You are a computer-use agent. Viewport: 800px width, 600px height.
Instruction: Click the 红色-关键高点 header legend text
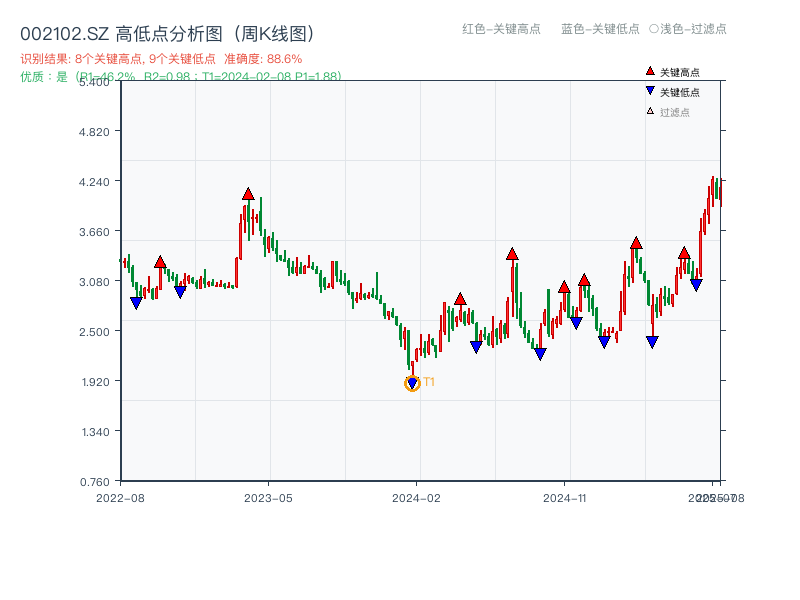pos(501,29)
